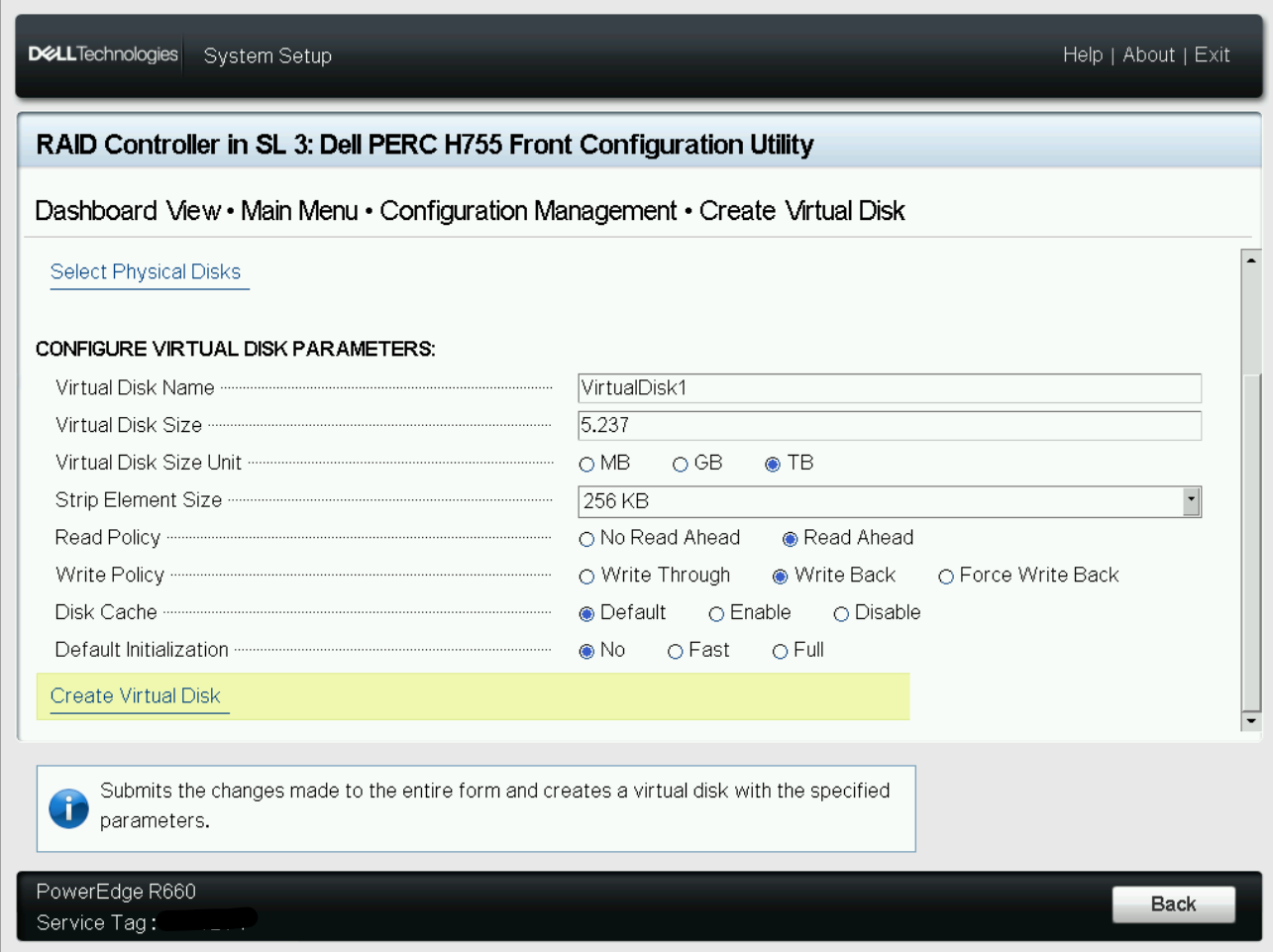Screen dimensions: 1273x952
Task: Click the System Setup title
Action: (267, 55)
